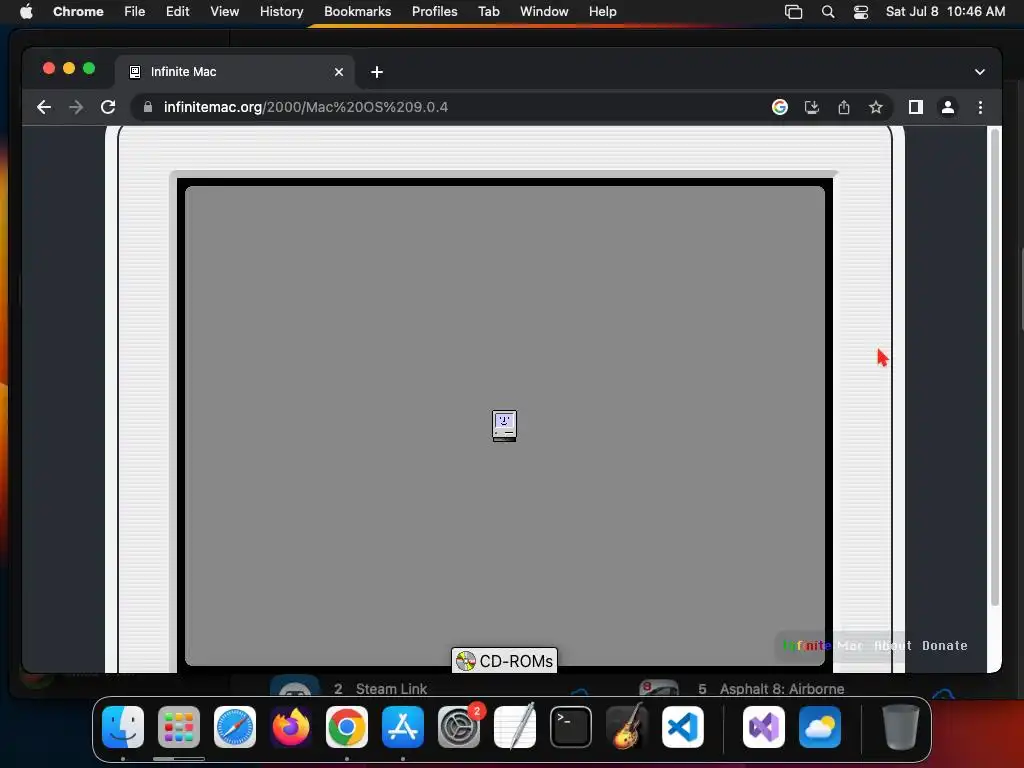This screenshot has height=768, width=1024.
Task: Open the Infinite Mac home link
Action: (823, 645)
